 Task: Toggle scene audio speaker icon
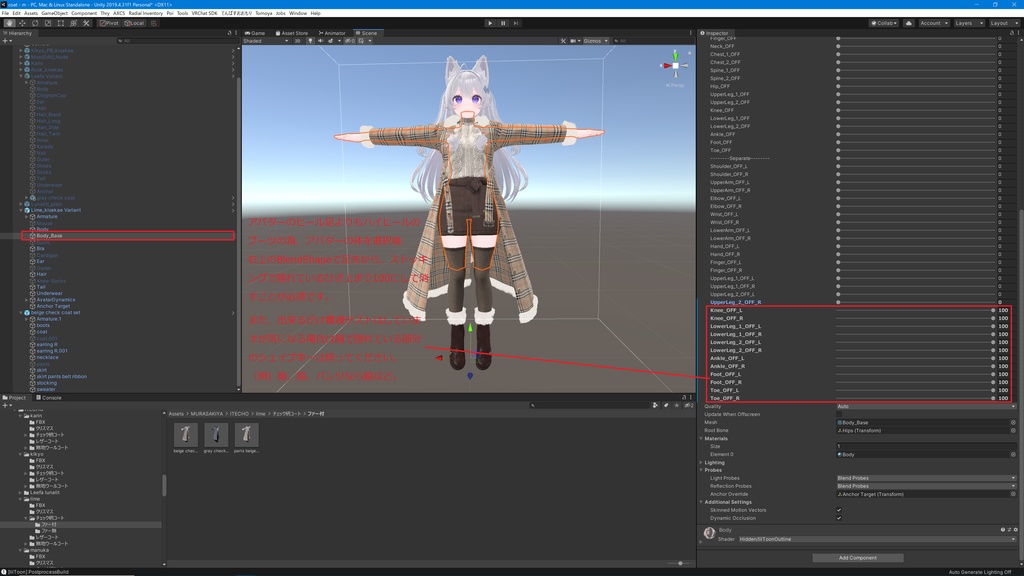(x=320, y=40)
